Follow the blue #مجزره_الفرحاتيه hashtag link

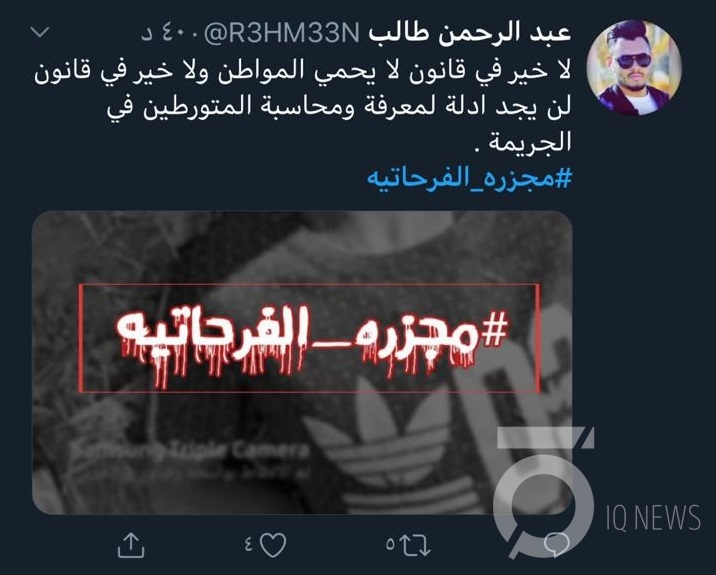tap(469, 178)
